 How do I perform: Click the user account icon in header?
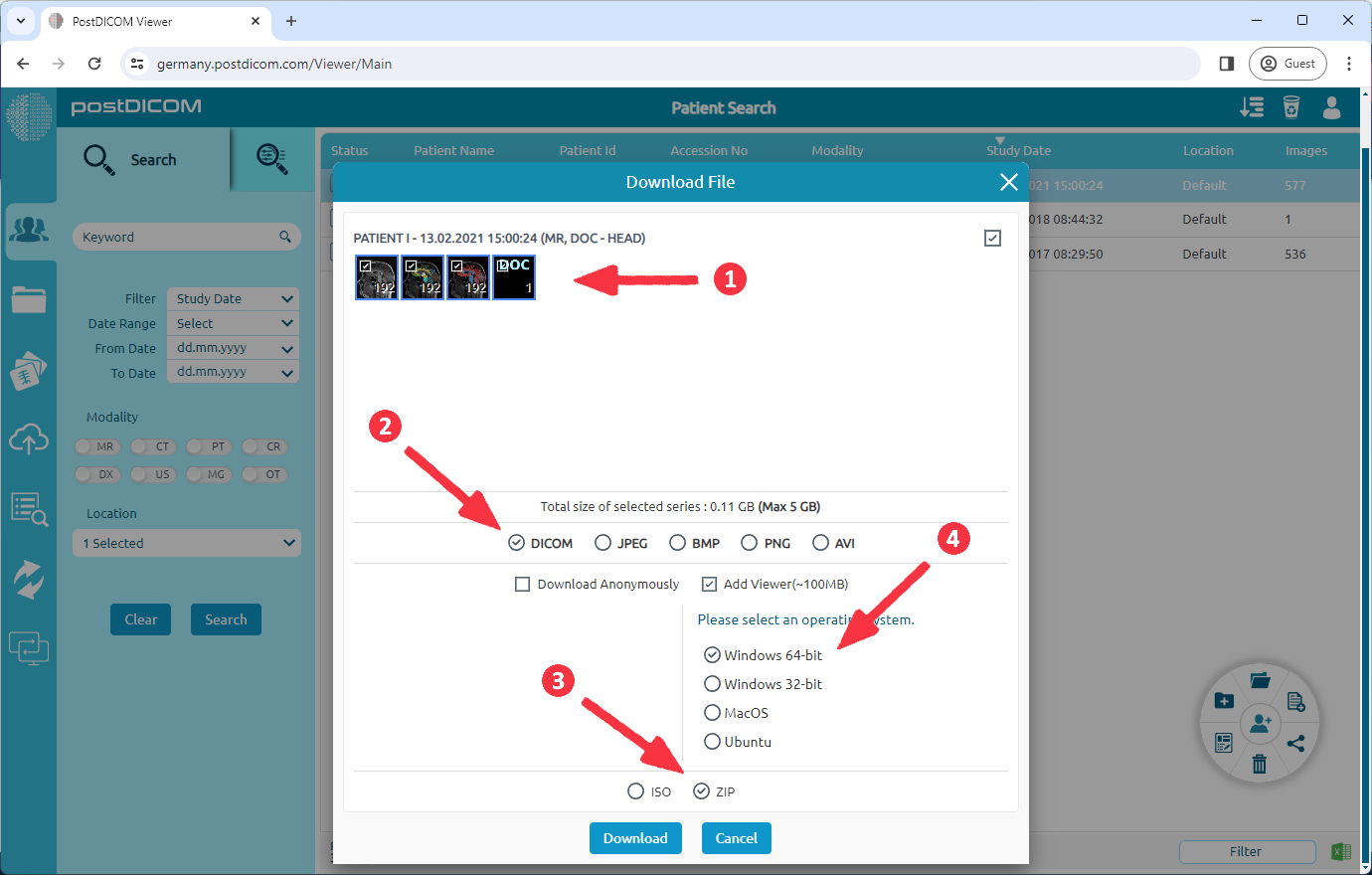1331,107
